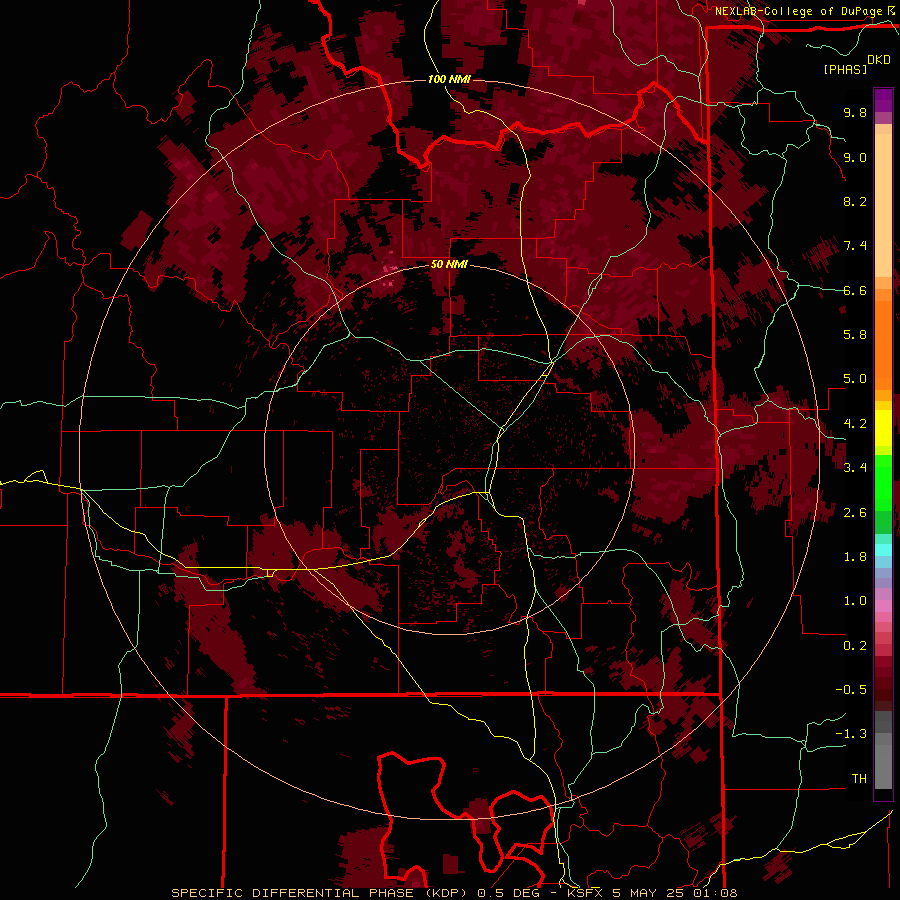Click the 0.2 scale value

[855, 646]
